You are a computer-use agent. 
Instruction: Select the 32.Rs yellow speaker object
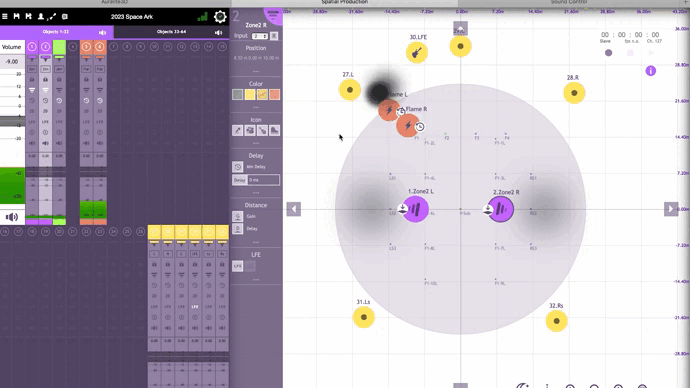coord(557,321)
